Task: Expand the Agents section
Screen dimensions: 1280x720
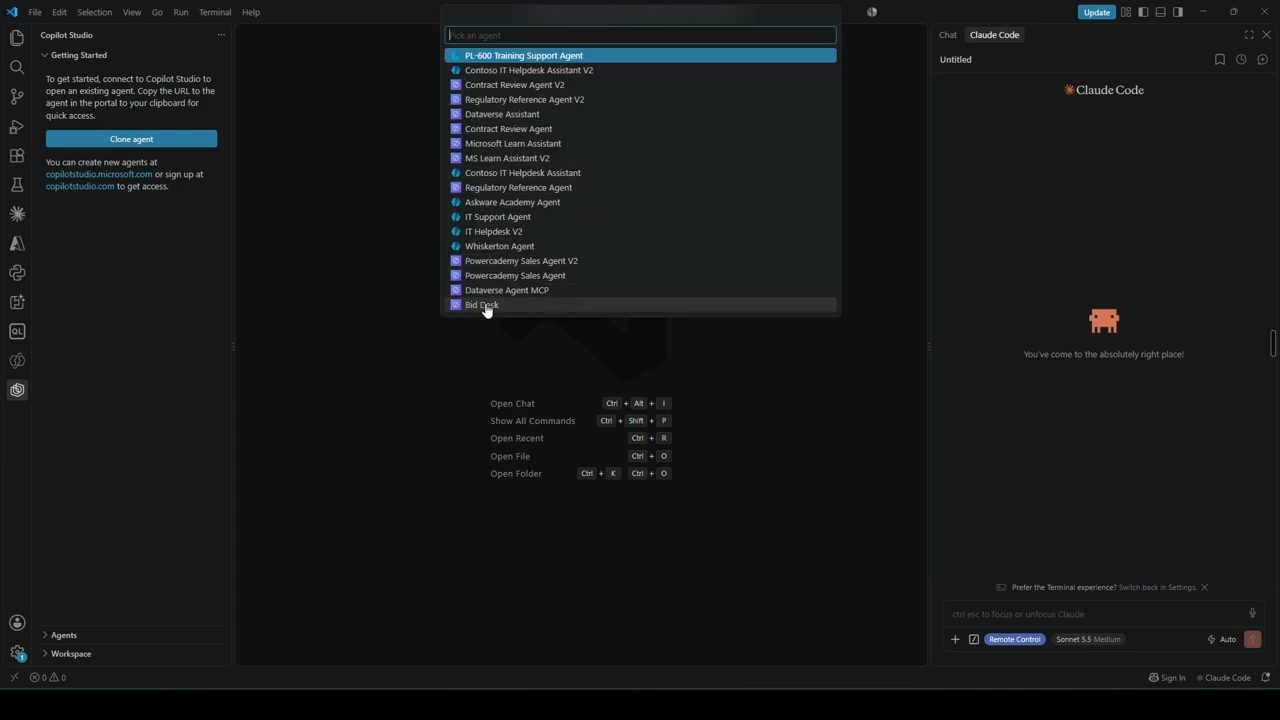Action: point(64,635)
